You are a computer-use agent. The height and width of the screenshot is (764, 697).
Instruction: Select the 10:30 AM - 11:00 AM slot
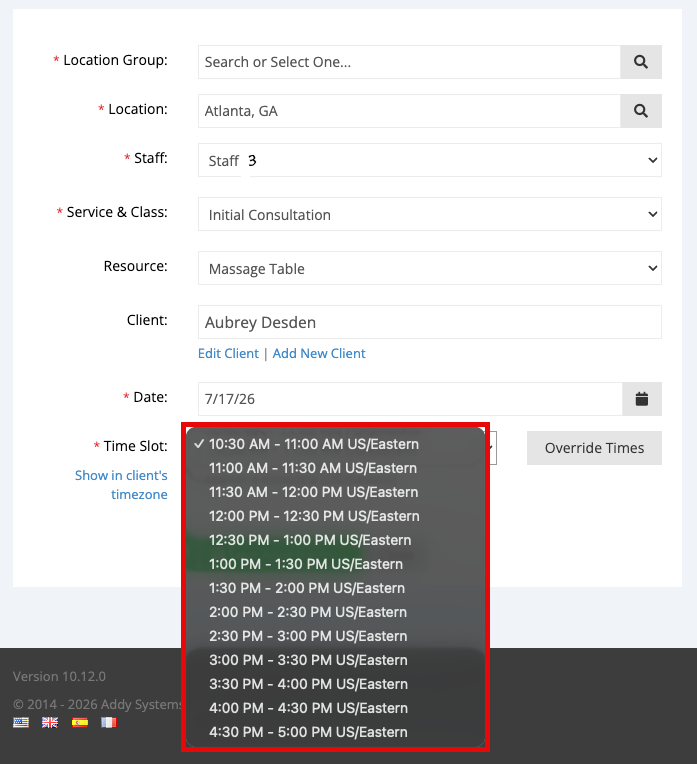point(335,444)
